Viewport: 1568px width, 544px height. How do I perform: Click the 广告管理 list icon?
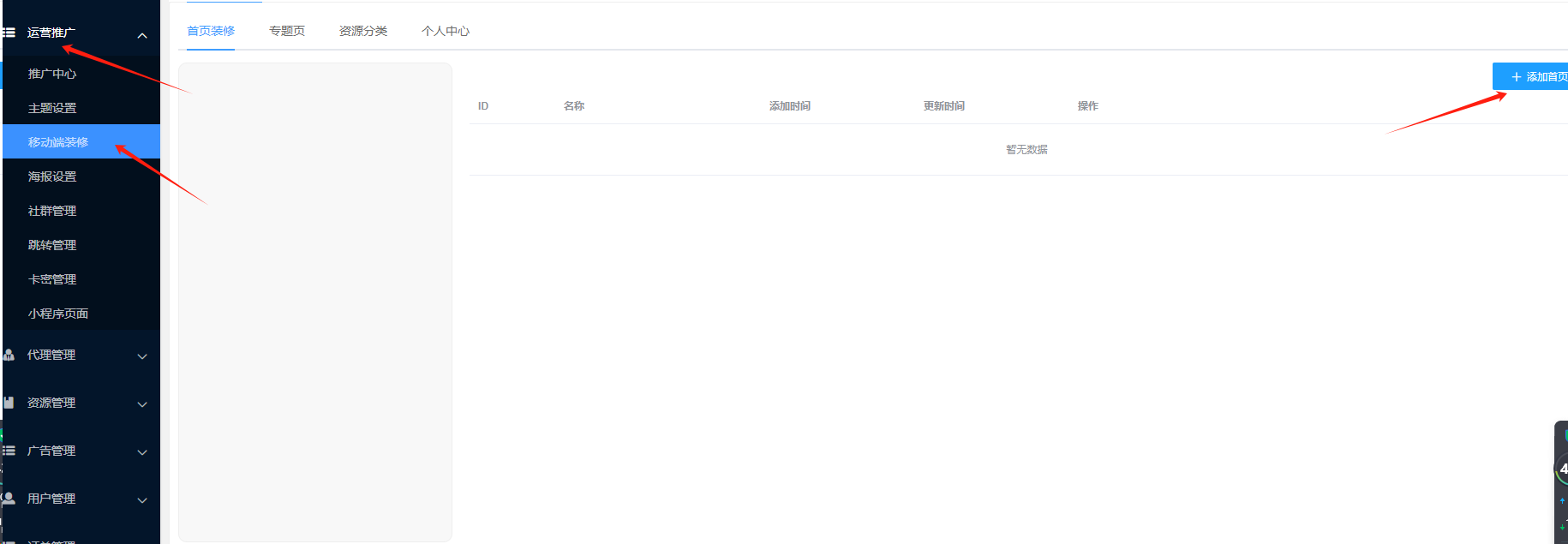coord(9,451)
